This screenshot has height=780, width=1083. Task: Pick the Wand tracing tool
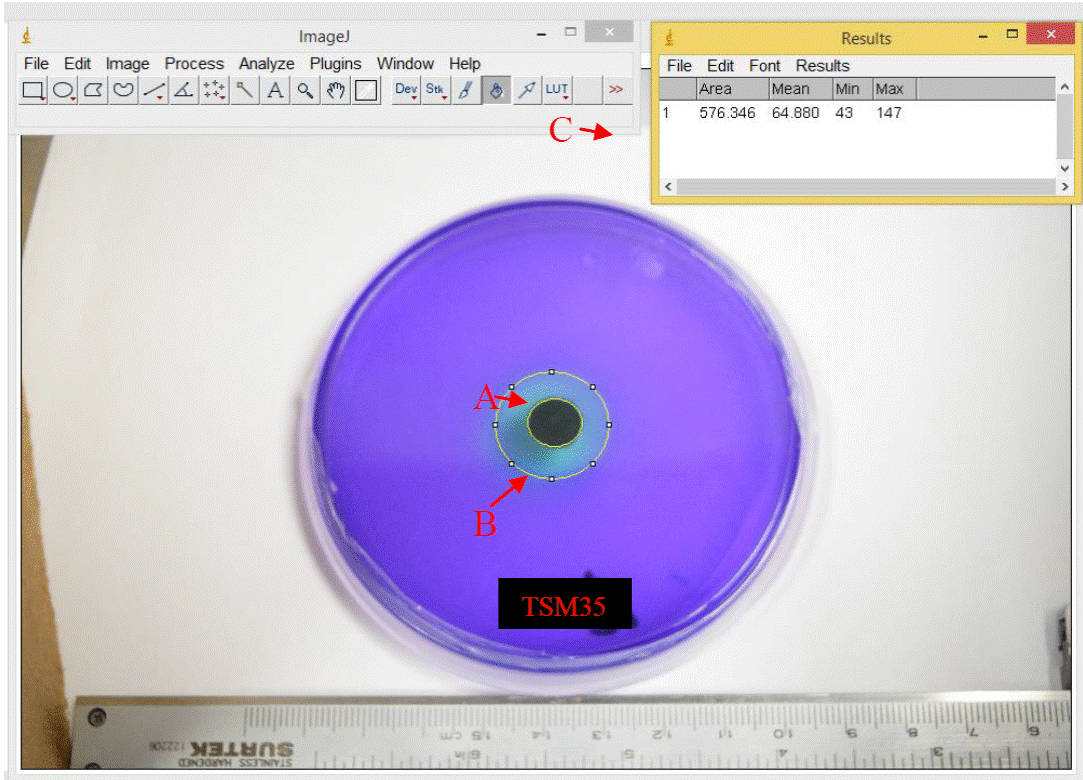point(245,90)
